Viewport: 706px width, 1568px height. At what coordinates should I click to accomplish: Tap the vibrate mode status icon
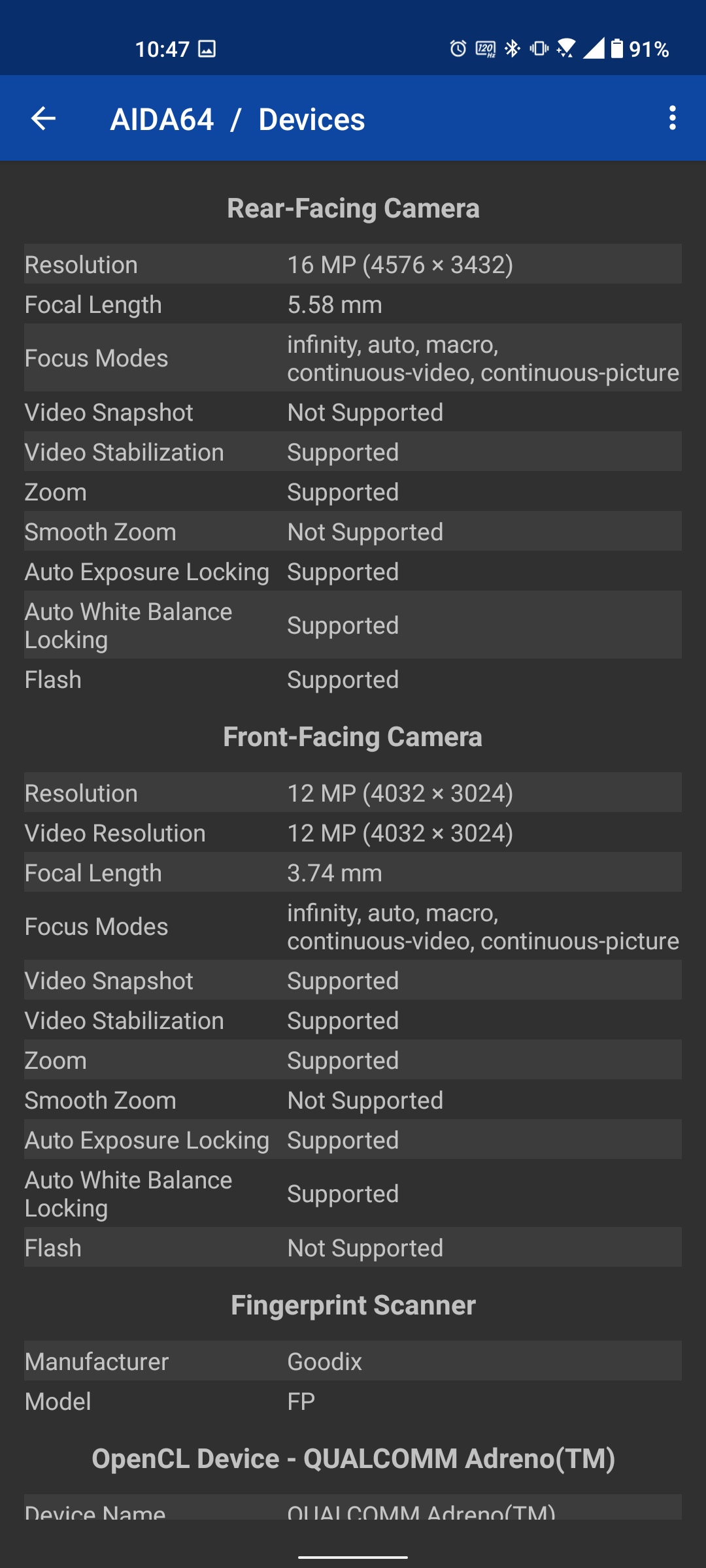click(539, 48)
